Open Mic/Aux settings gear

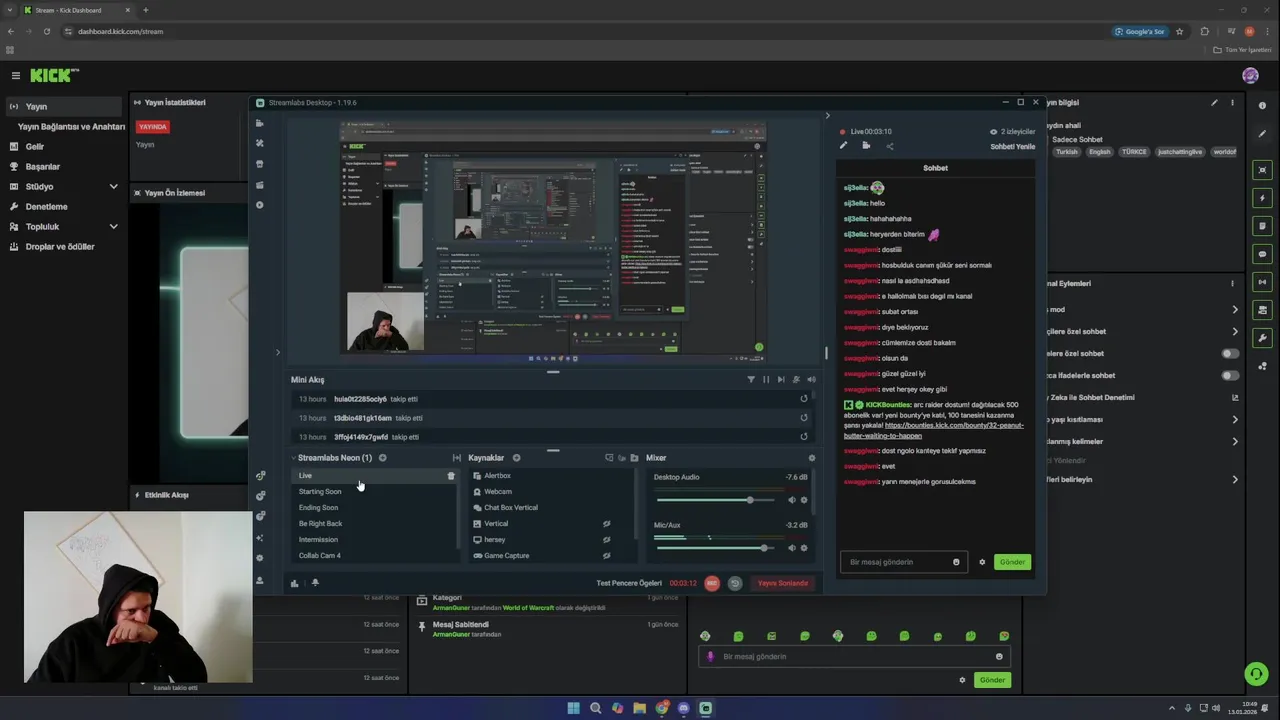tap(804, 548)
